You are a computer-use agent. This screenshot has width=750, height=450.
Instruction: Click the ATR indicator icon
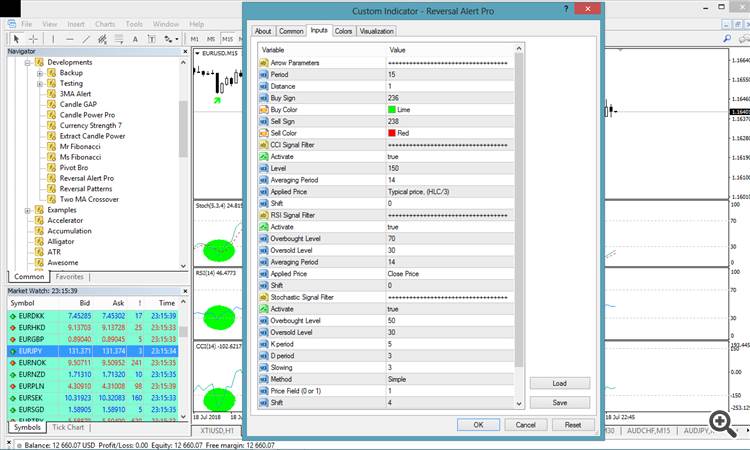click(x=39, y=252)
